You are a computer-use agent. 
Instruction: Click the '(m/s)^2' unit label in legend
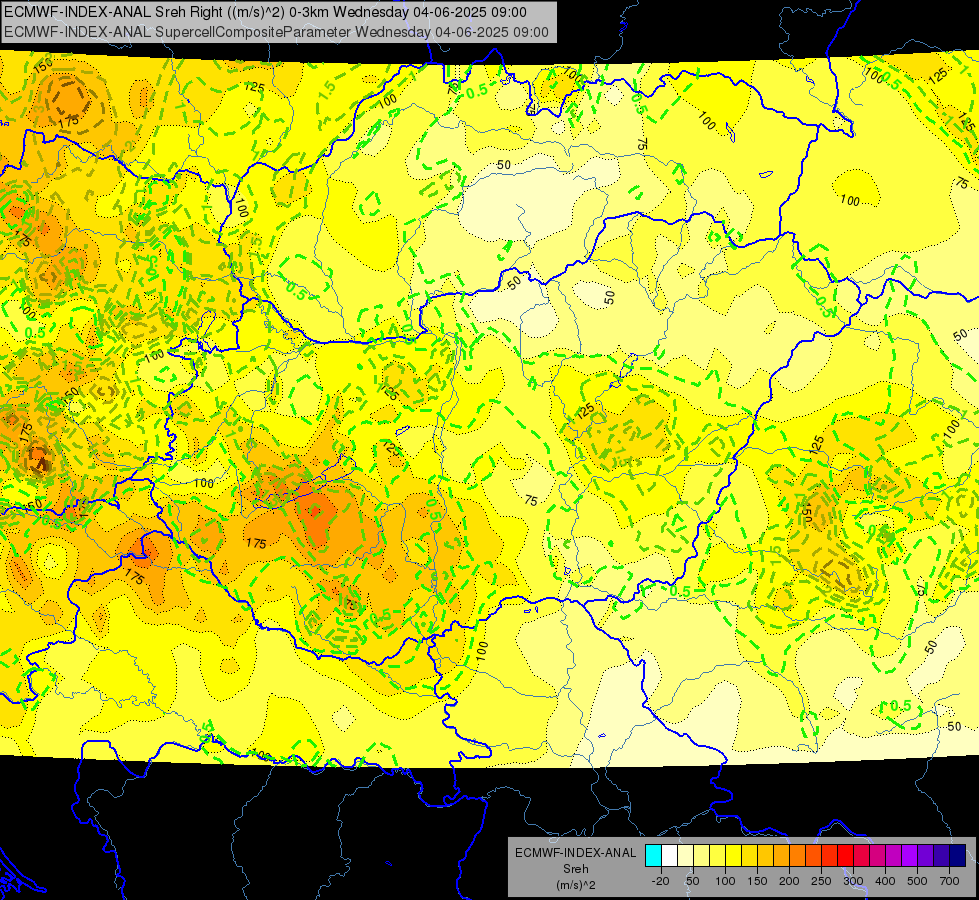tap(575, 885)
